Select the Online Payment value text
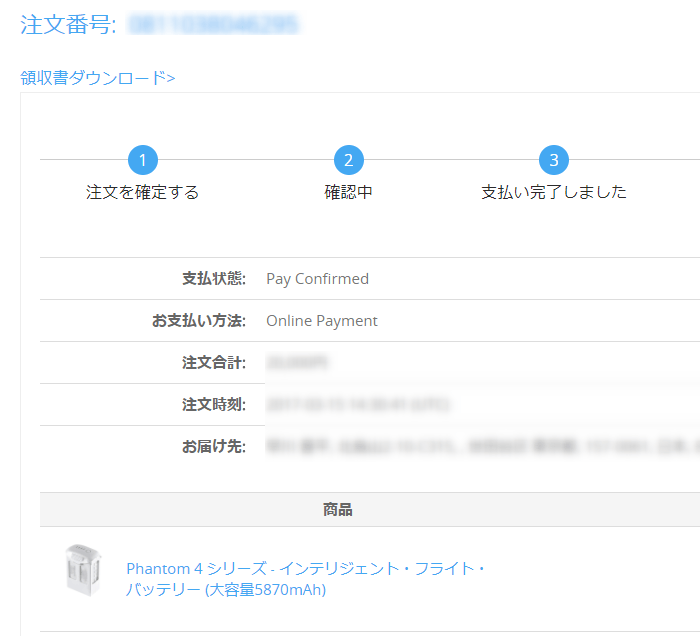This screenshot has width=700, height=636. 322,321
